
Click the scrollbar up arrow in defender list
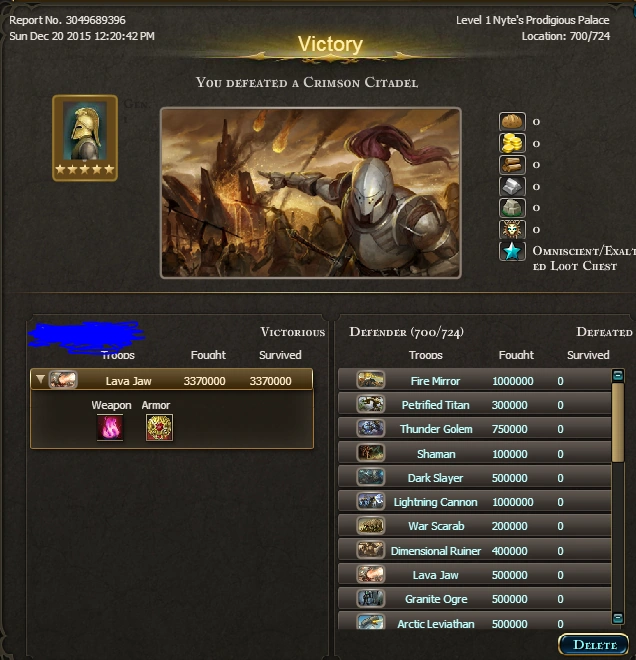click(617, 375)
